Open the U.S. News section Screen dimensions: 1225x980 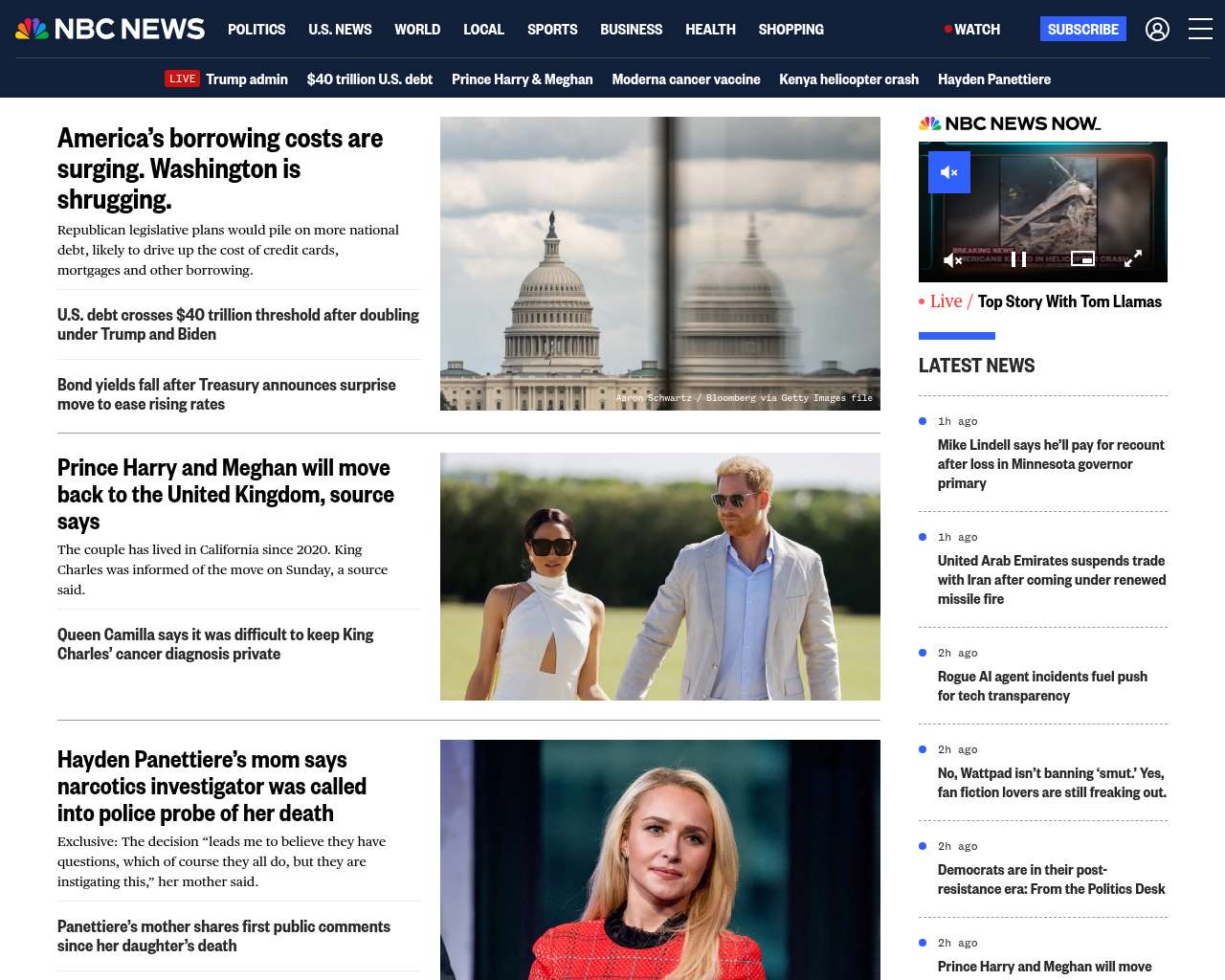click(x=340, y=30)
